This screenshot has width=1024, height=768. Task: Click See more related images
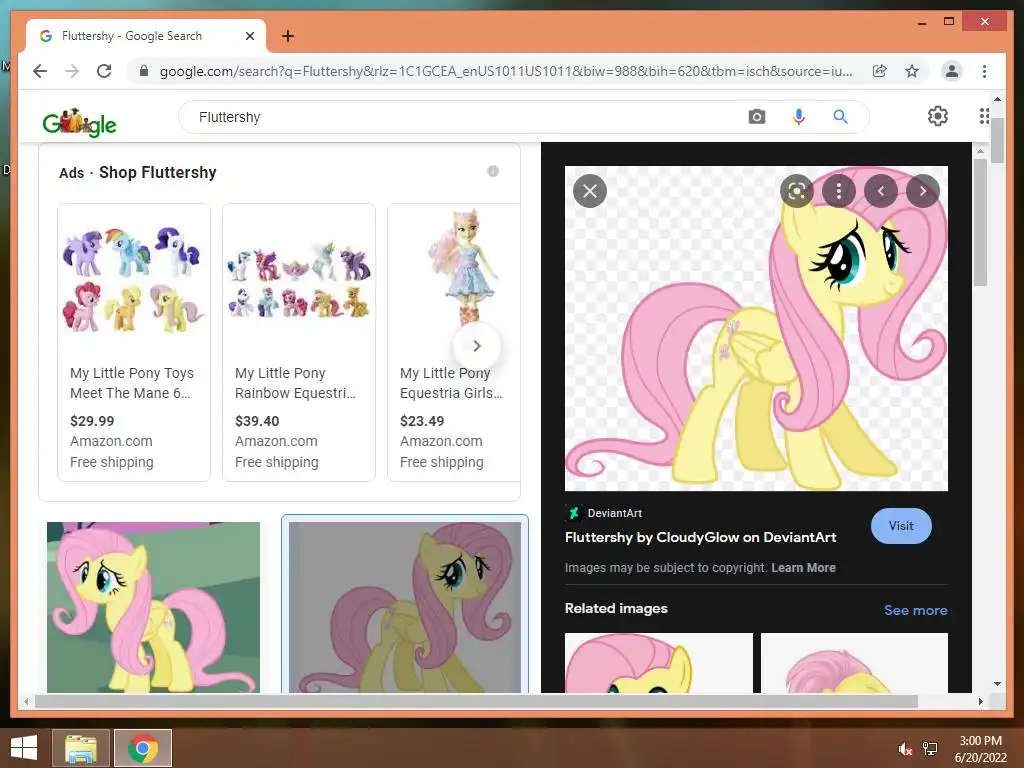point(916,610)
